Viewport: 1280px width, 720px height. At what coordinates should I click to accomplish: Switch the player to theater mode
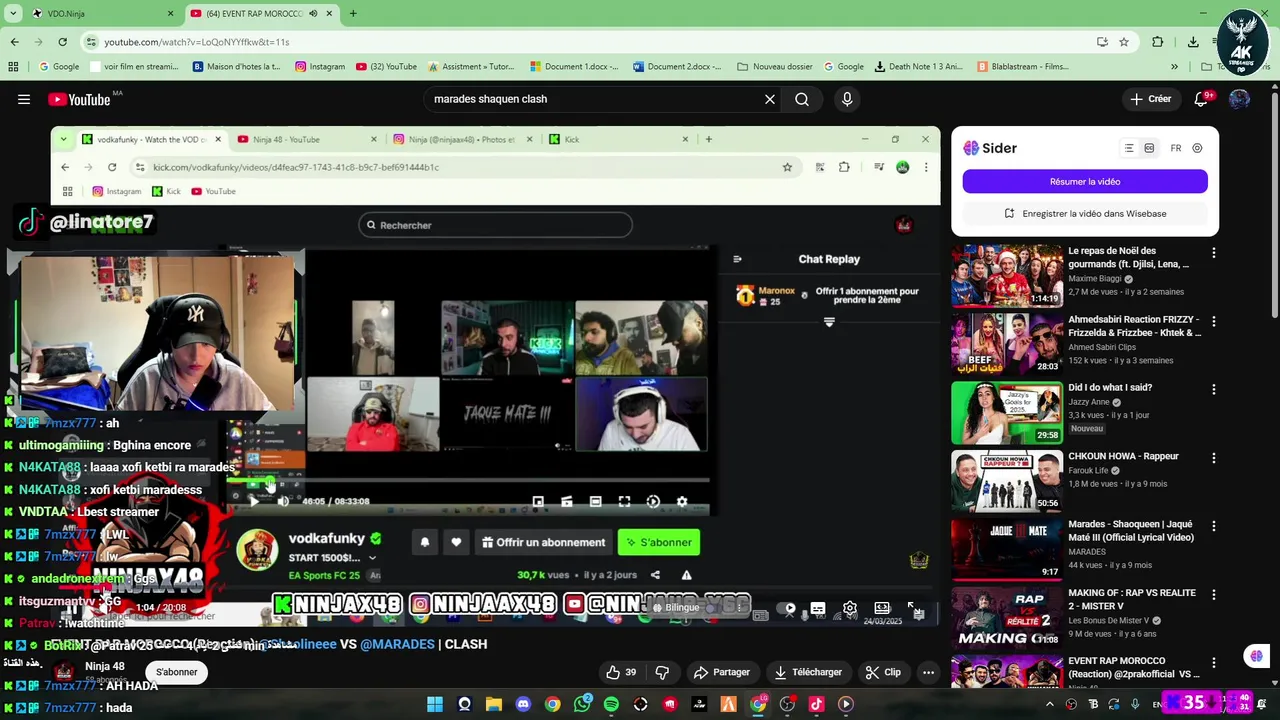coord(882,608)
